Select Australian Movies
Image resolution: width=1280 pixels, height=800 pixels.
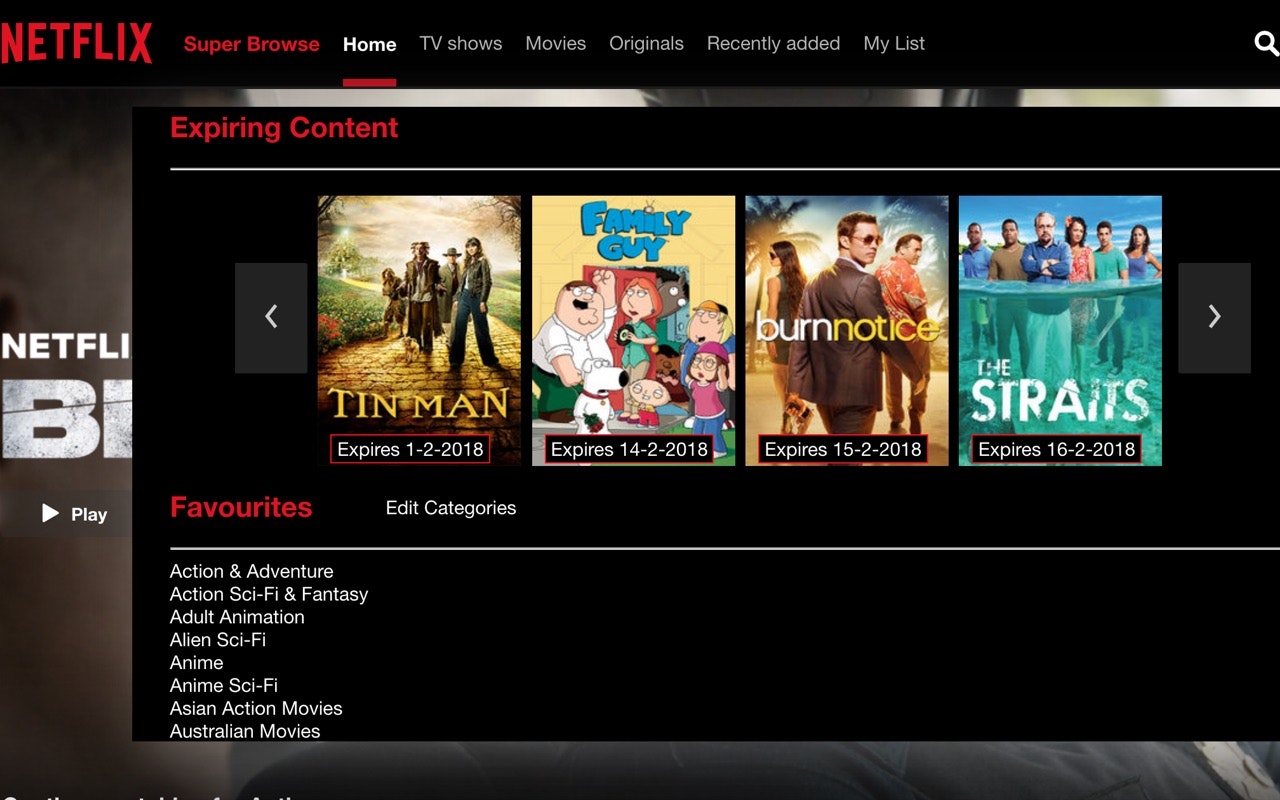point(244,731)
